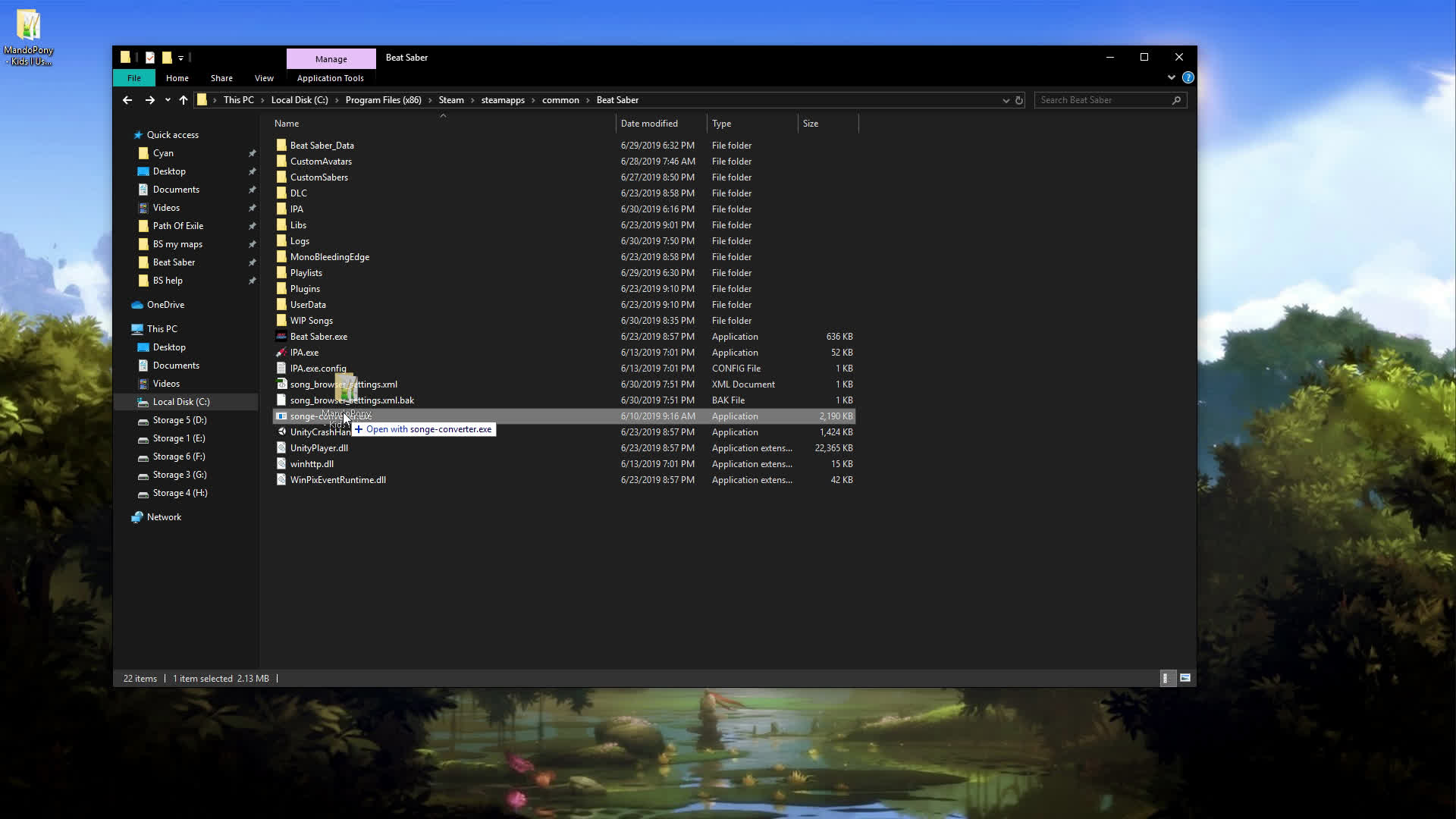
Task: Open Explorer help question mark icon
Action: pos(1188,77)
